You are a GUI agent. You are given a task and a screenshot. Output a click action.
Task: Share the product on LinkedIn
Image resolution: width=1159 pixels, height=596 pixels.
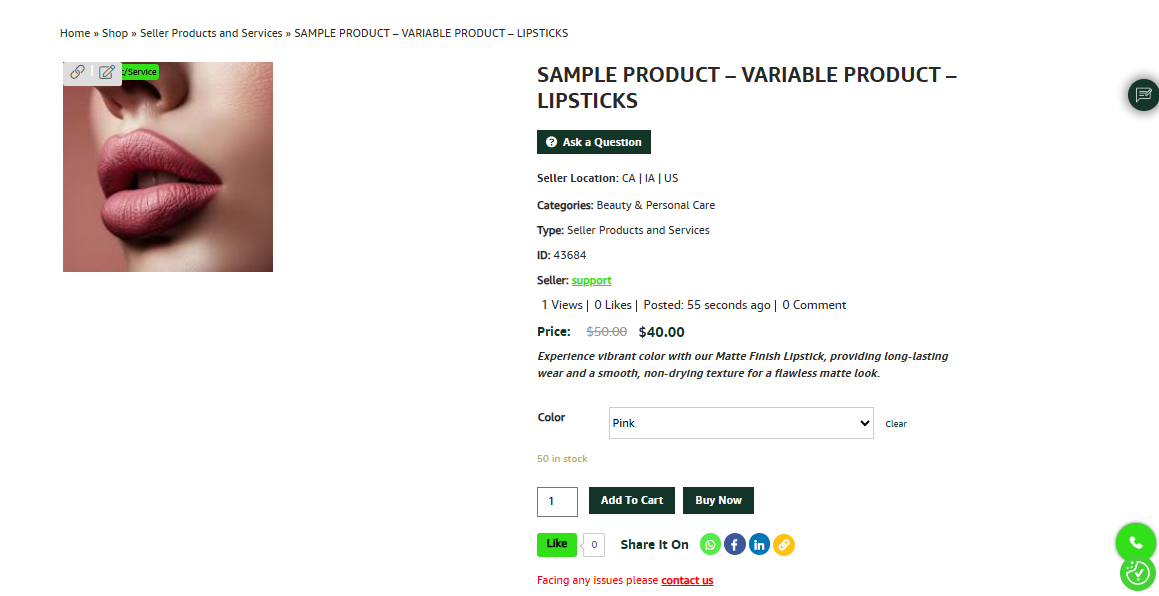(759, 545)
